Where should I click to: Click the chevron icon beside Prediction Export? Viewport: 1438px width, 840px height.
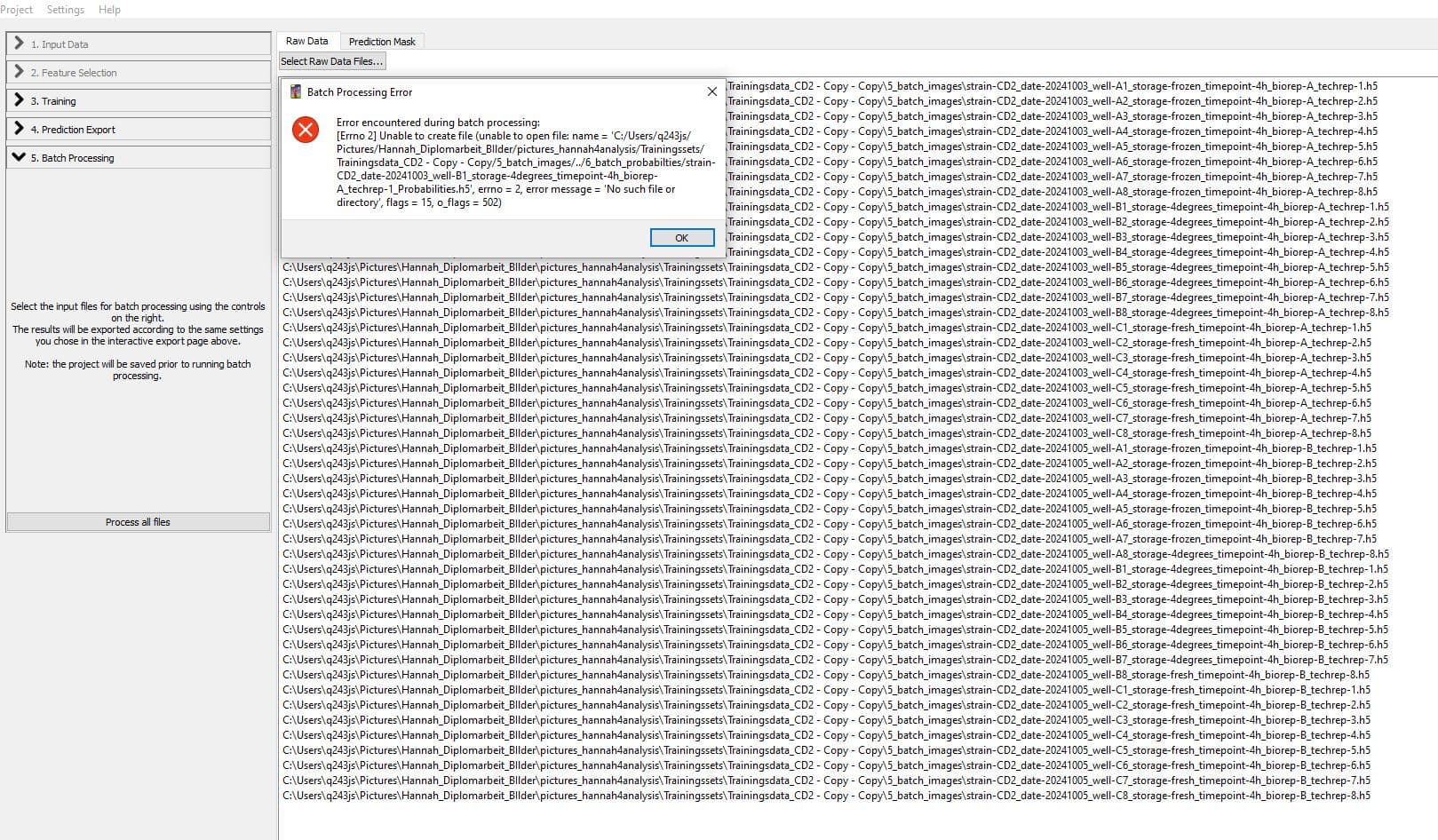(19, 129)
